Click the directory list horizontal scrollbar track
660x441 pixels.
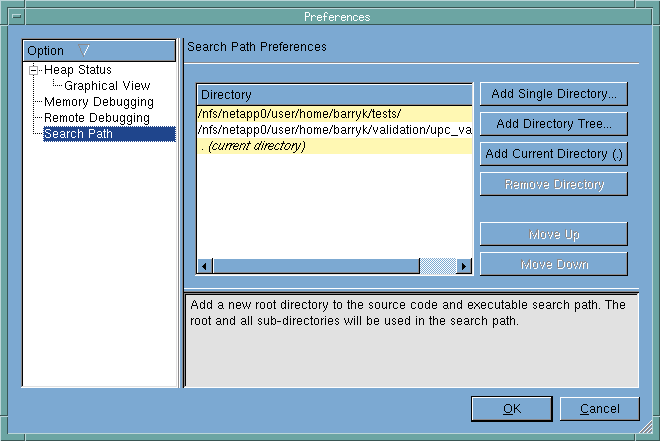pos(310,266)
